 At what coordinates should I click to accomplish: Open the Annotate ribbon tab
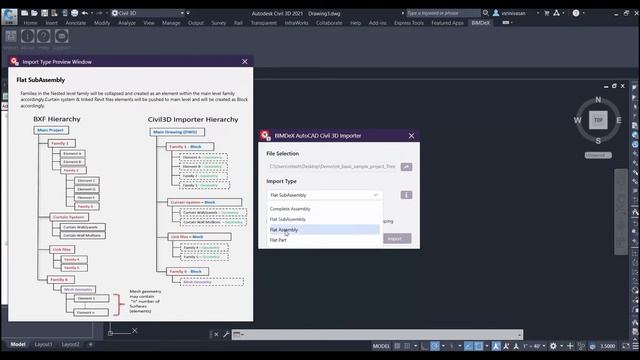pyautogui.click(x=76, y=23)
